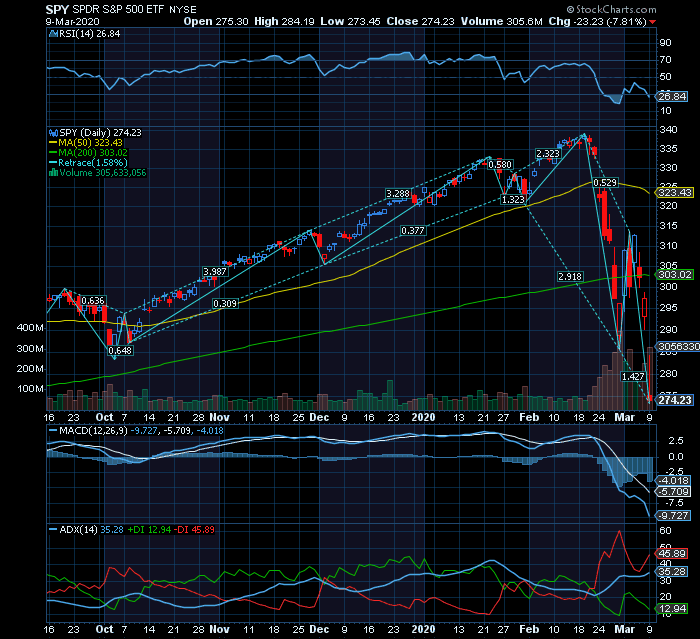Click the +DI 12.94 legend text
Image resolution: width=700 pixels, height=639 pixels.
point(149,530)
